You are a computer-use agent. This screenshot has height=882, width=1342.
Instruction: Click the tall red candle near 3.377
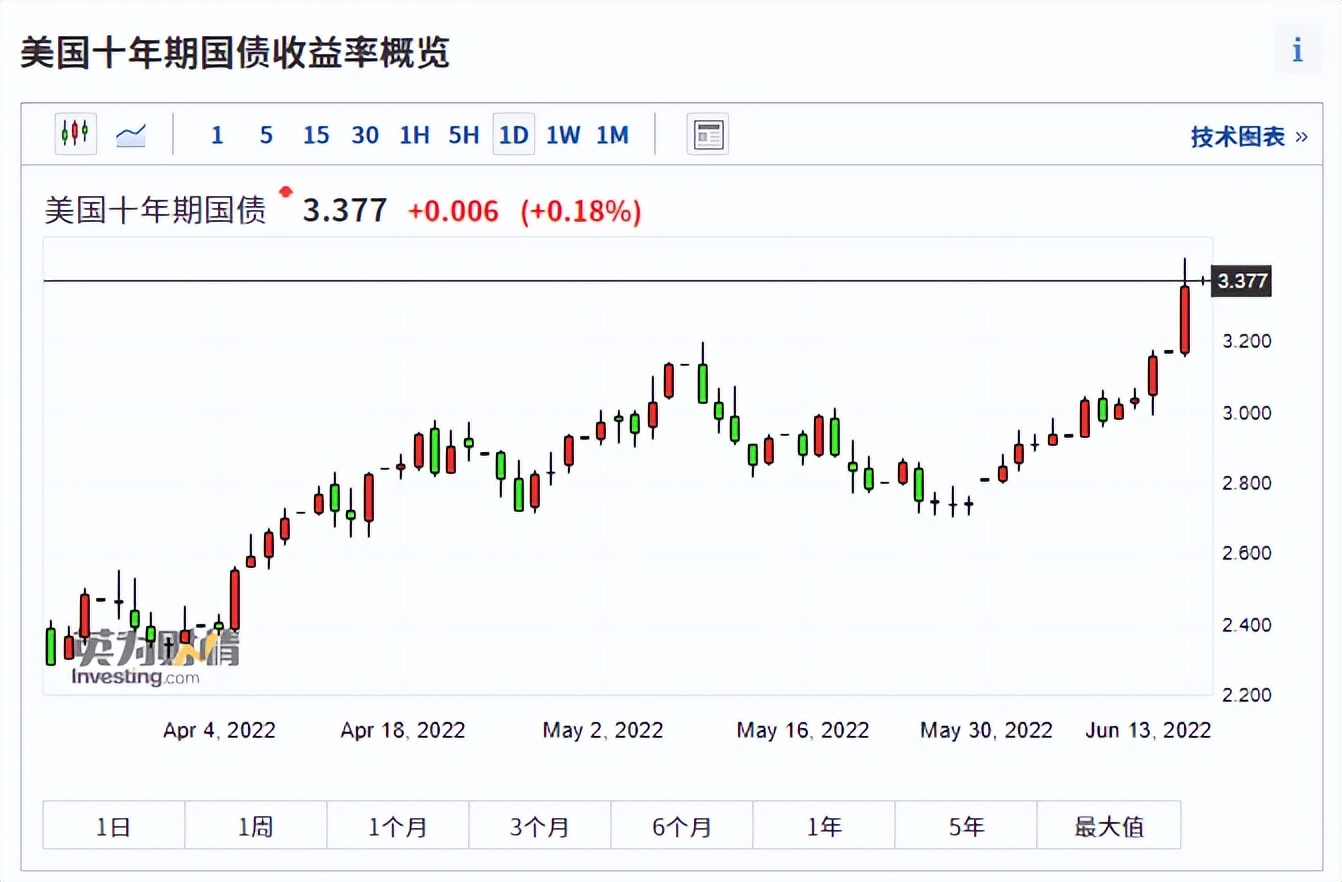pyautogui.click(x=1185, y=320)
